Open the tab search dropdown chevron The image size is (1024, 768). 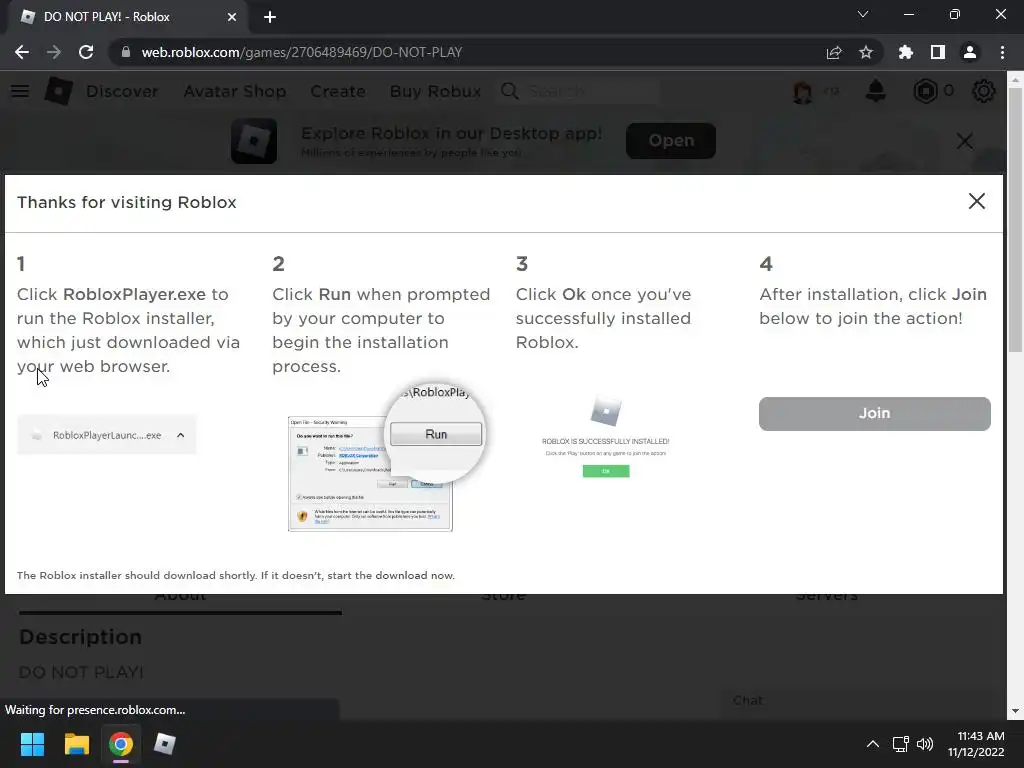[x=863, y=14]
